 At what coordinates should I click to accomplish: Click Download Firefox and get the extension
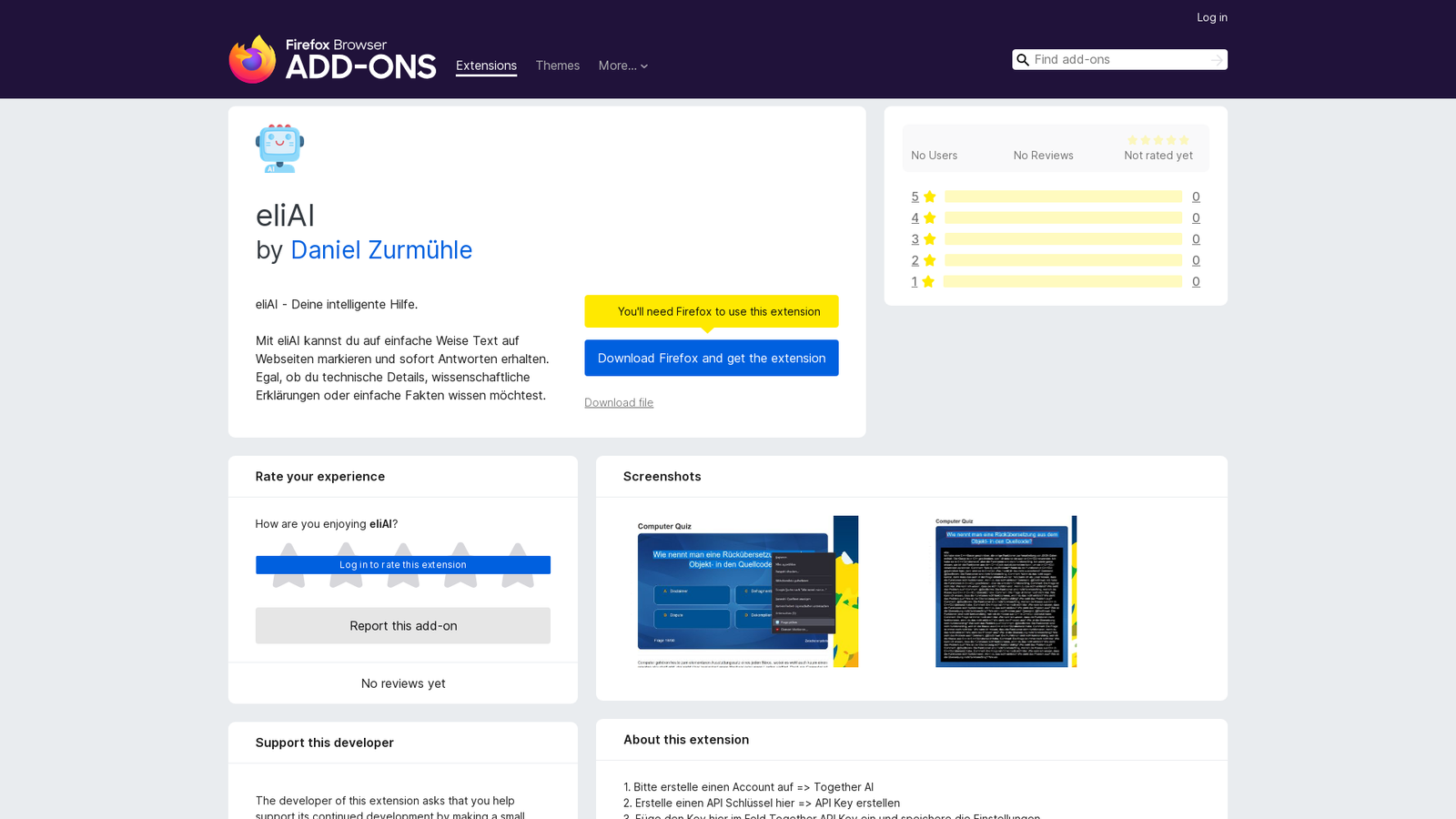[712, 358]
